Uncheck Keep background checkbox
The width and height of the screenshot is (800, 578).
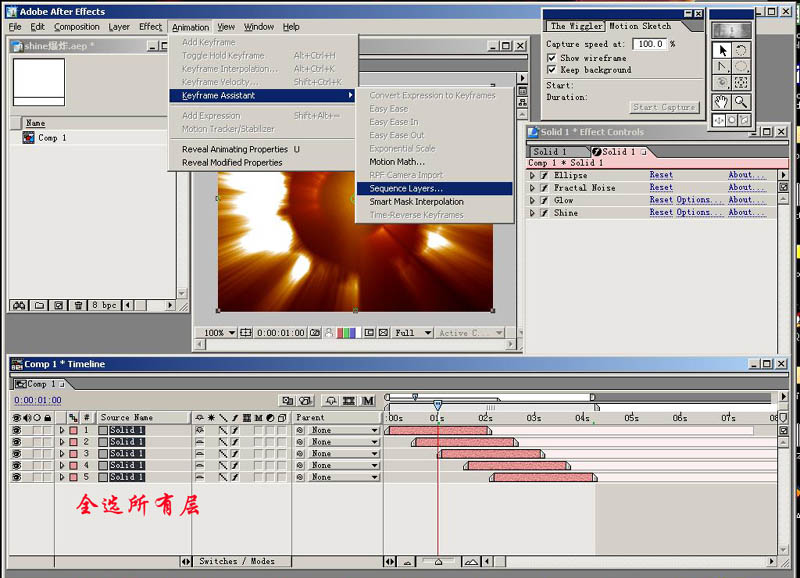pos(552,69)
